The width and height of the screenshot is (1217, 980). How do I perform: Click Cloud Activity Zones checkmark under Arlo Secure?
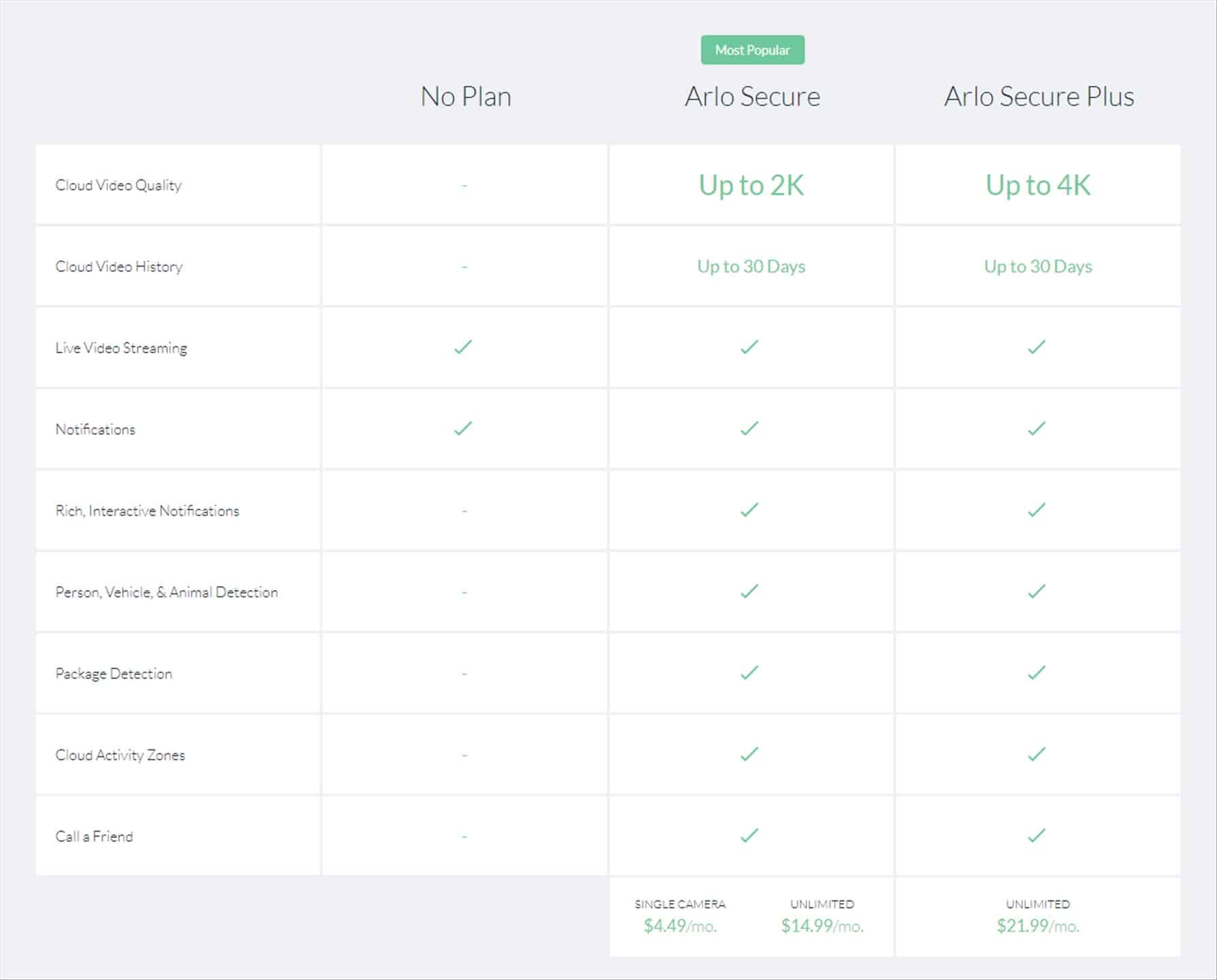coord(749,754)
